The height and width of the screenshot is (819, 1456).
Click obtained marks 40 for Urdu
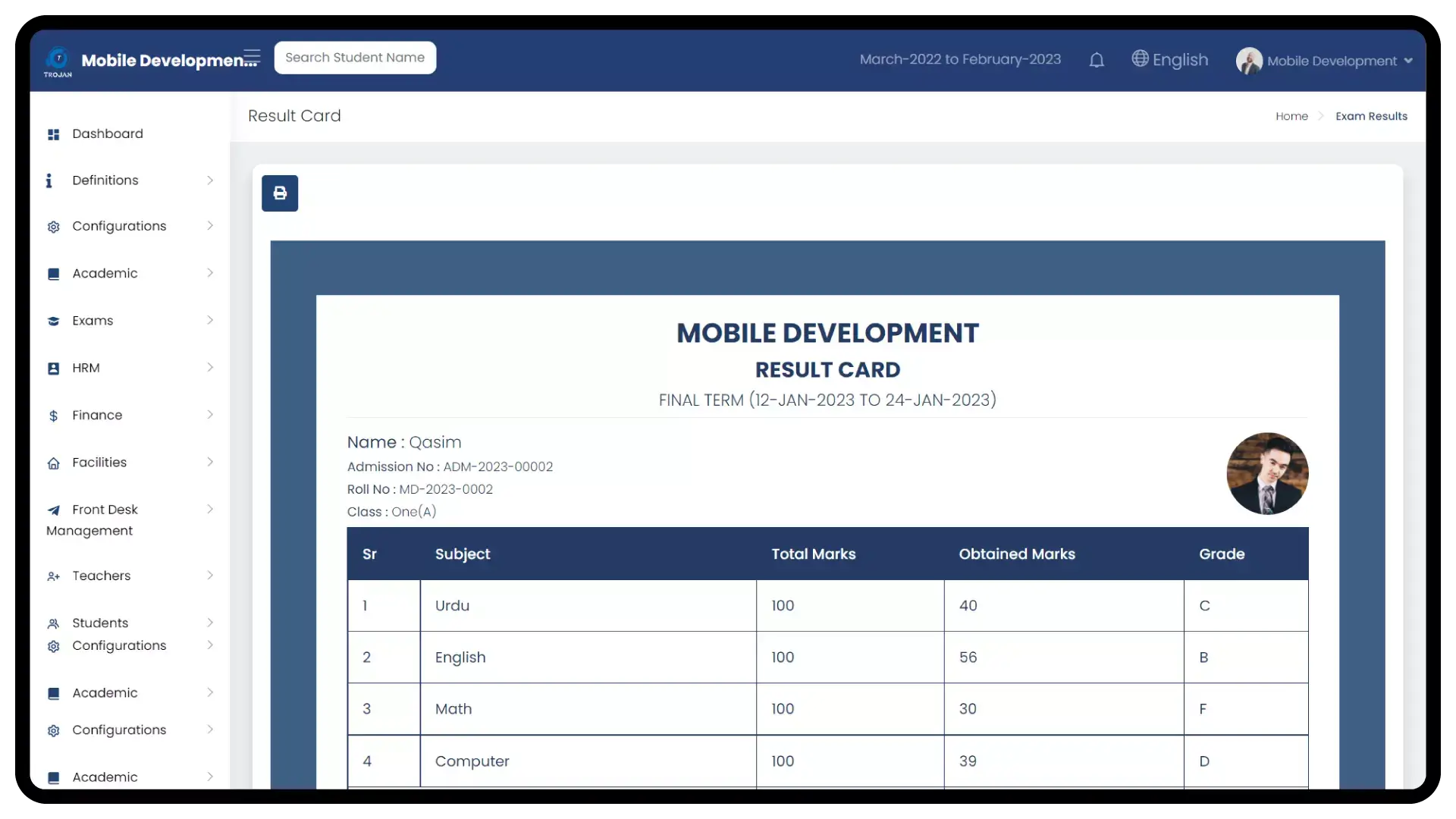(x=1063, y=606)
